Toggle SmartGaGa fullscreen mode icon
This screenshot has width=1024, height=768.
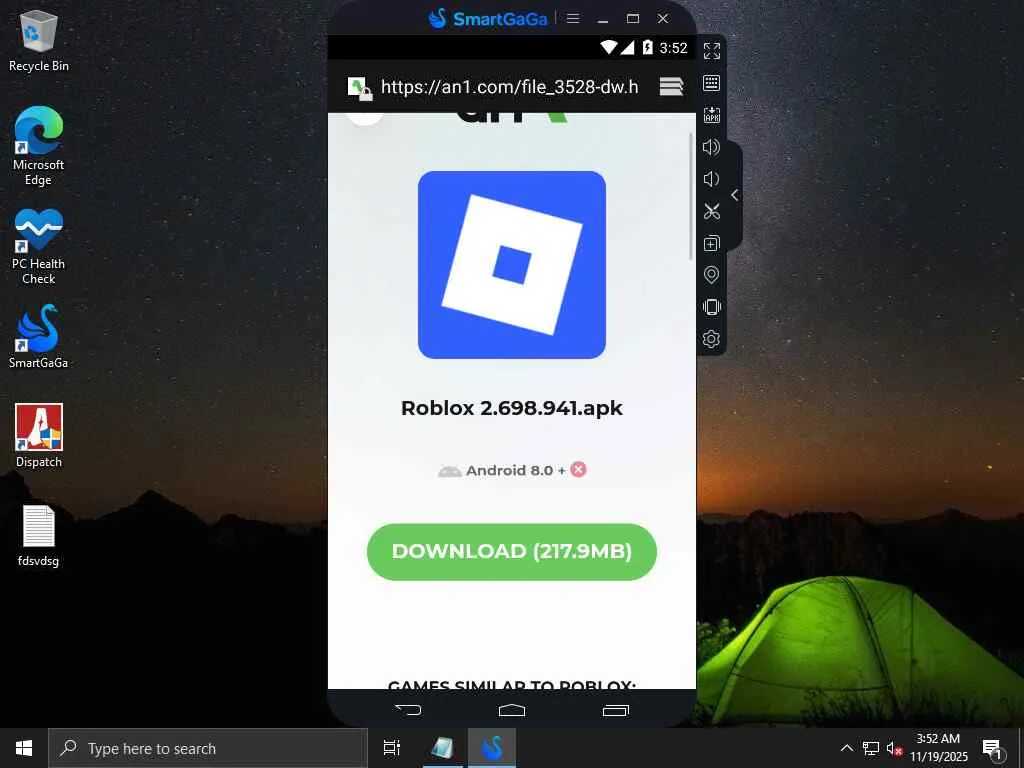(x=712, y=51)
